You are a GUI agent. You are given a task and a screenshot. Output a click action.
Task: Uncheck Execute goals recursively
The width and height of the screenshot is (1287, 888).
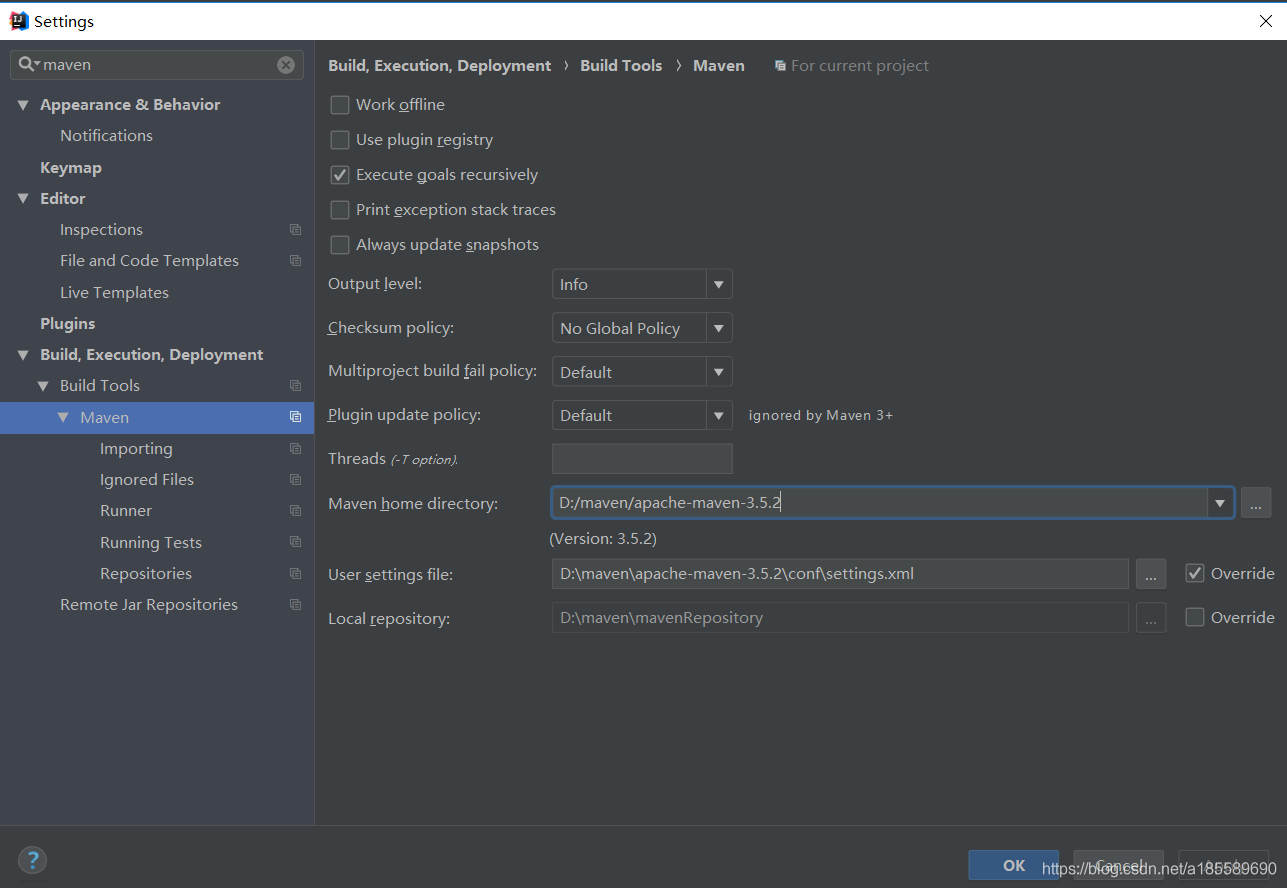(x=340, y=175)
